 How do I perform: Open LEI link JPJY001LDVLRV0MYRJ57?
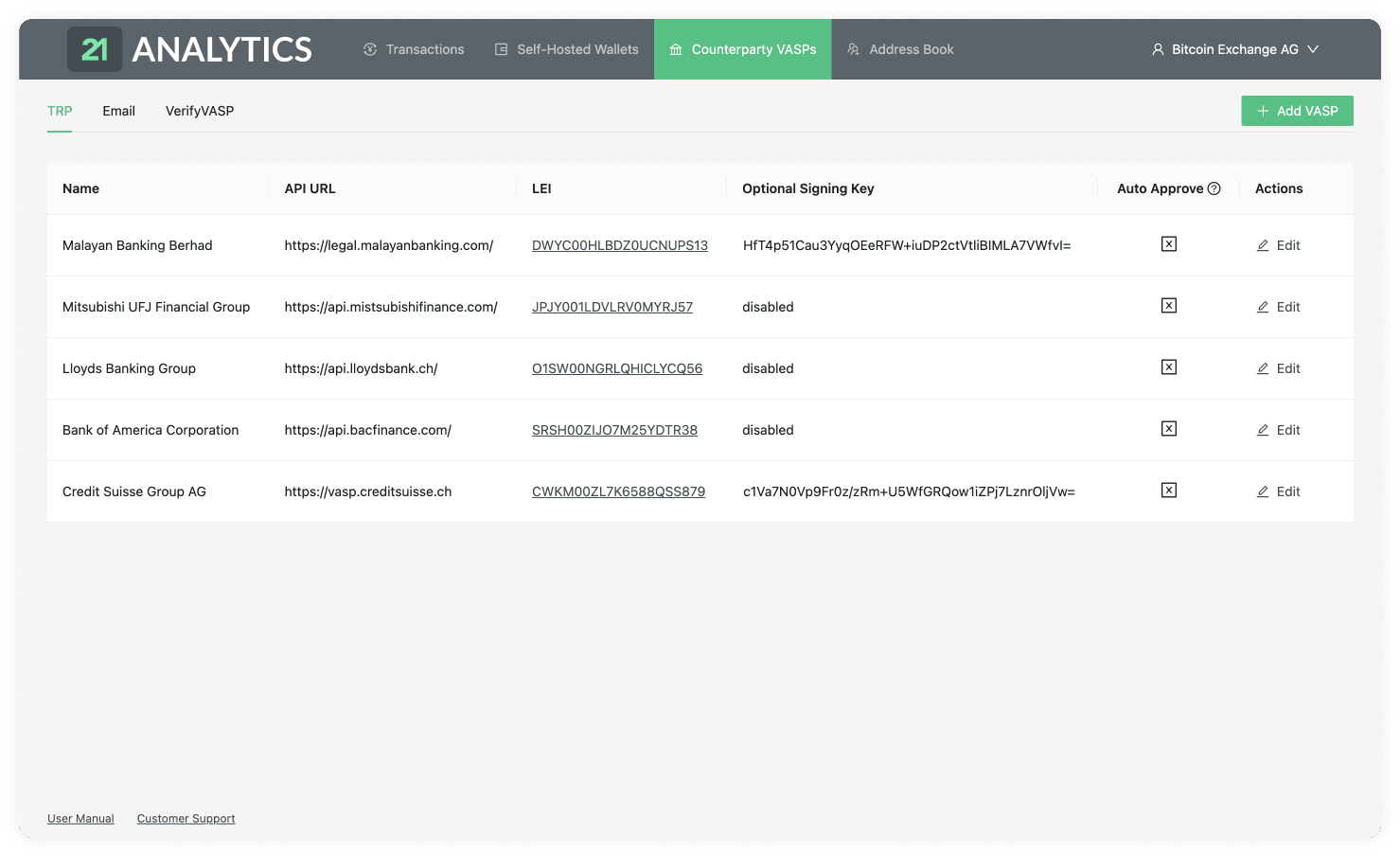coord(612,307)
